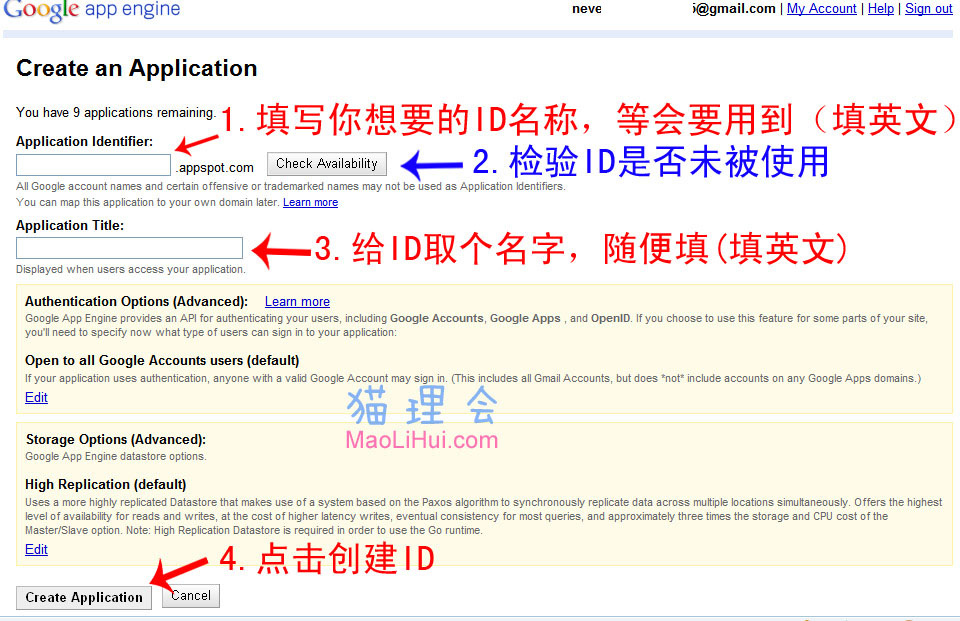The height and width of the screenshot is (621, 960).
Task: Click the Google app engine logo
Action: pos(92,10)
